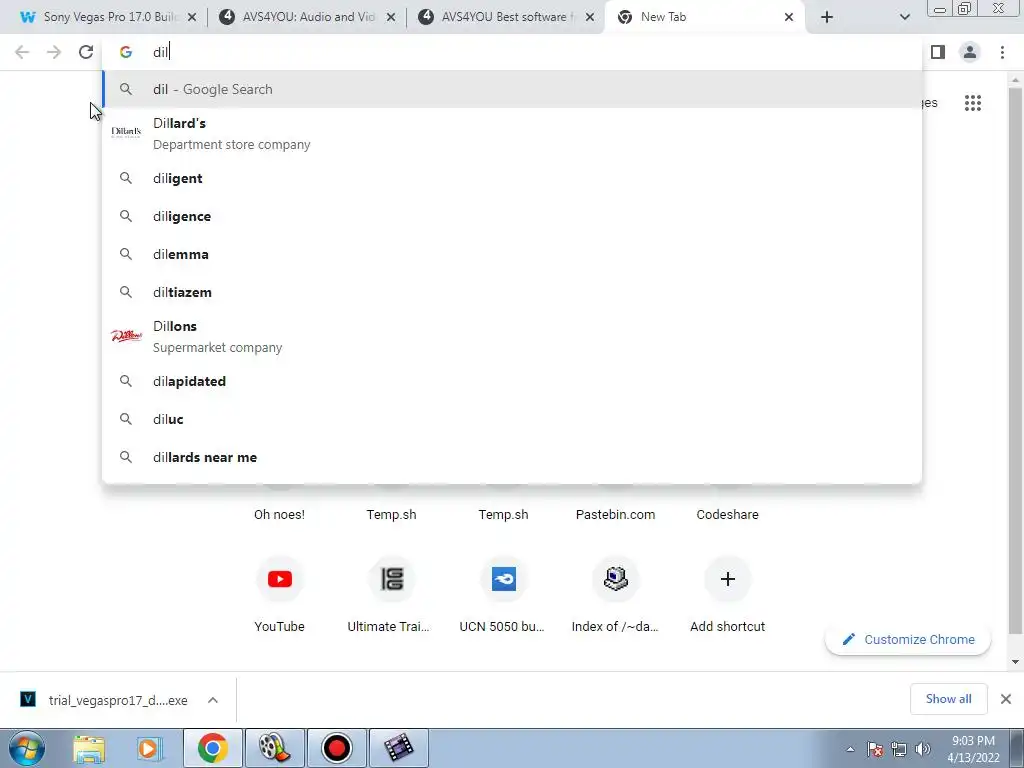Open the Codeshare shortcut
This screenshot has height=768, width=1024.
[728, 514]
